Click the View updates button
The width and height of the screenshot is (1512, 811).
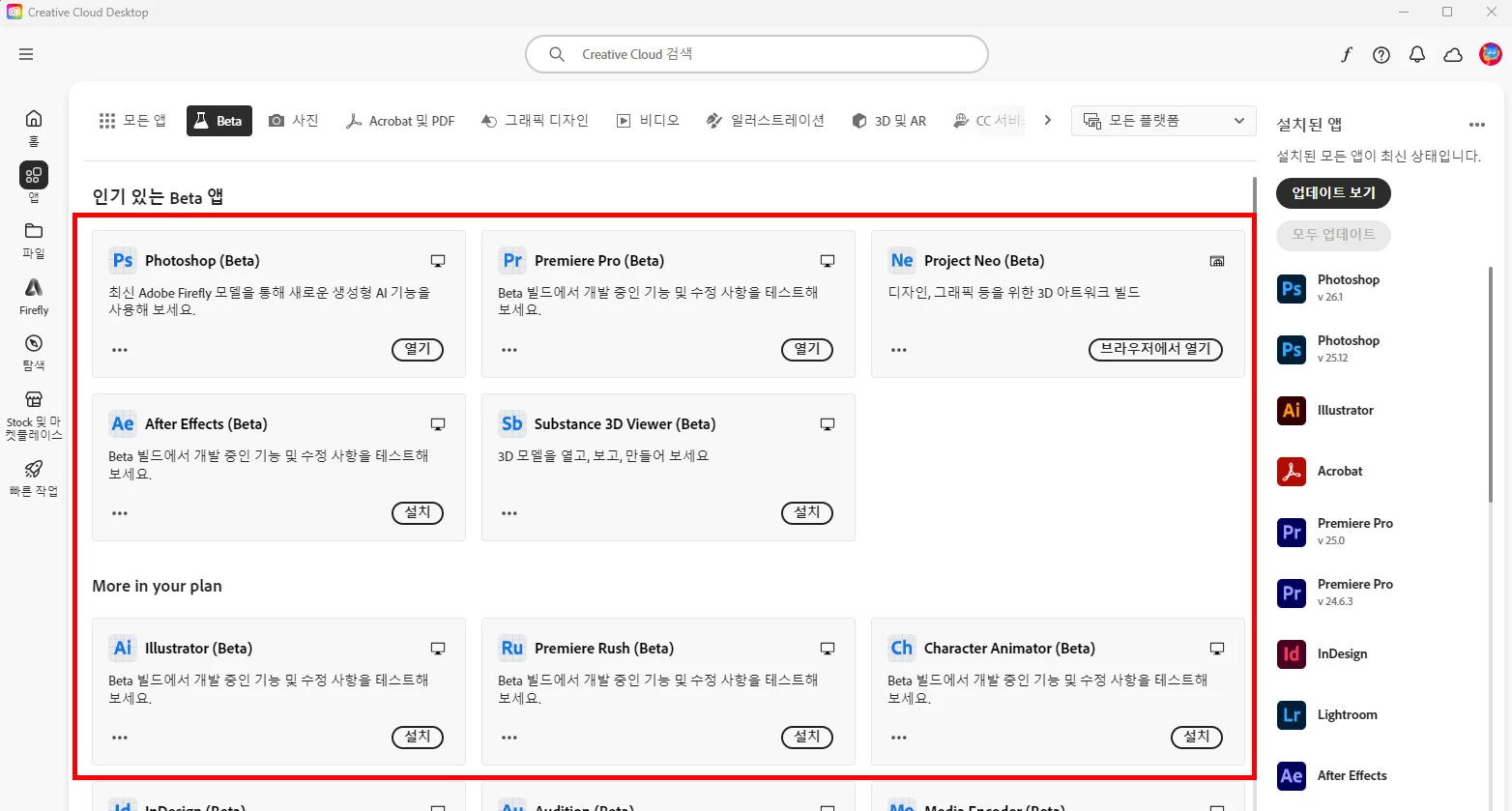click(1333, 193)
